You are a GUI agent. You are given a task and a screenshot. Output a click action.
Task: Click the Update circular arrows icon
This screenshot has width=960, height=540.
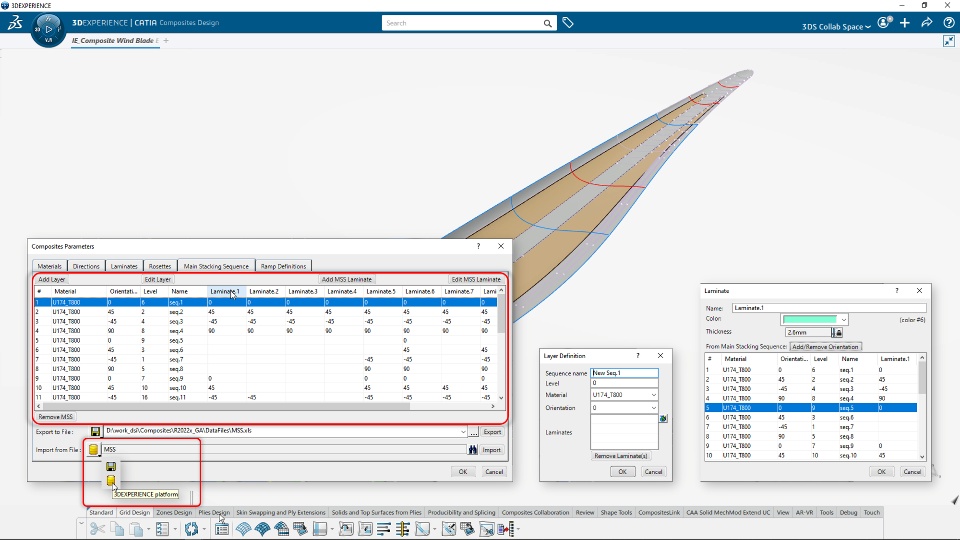(x=191, y=528)
